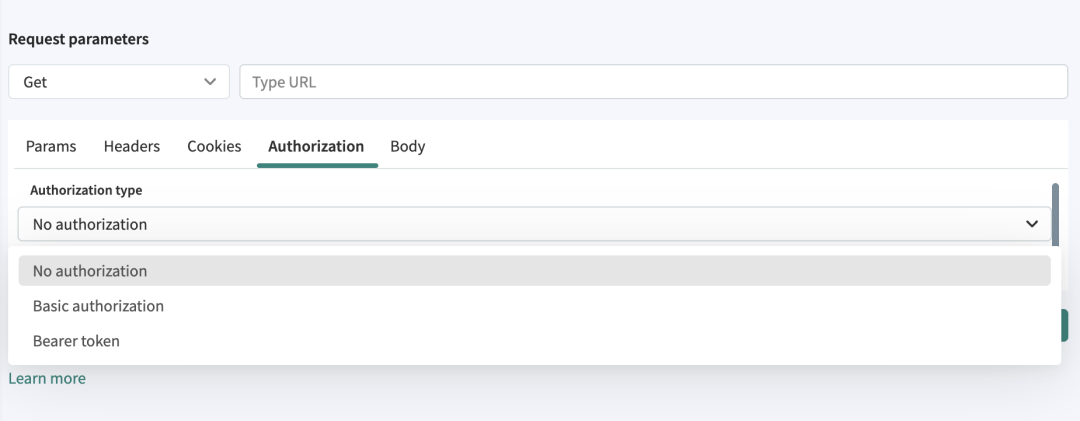Switch to the Params tab
The height and width of the screenshot is (421, 1080).
51,146
